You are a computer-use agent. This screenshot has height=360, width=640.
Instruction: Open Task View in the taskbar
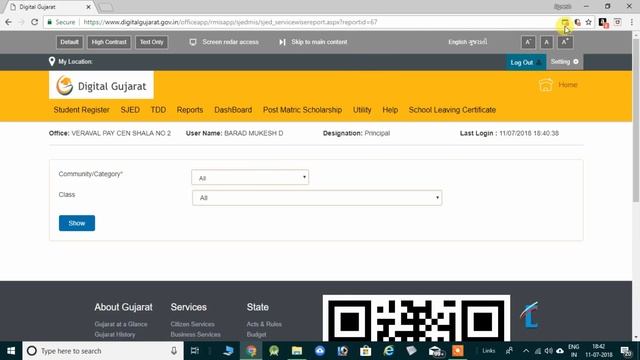point(195,351)
